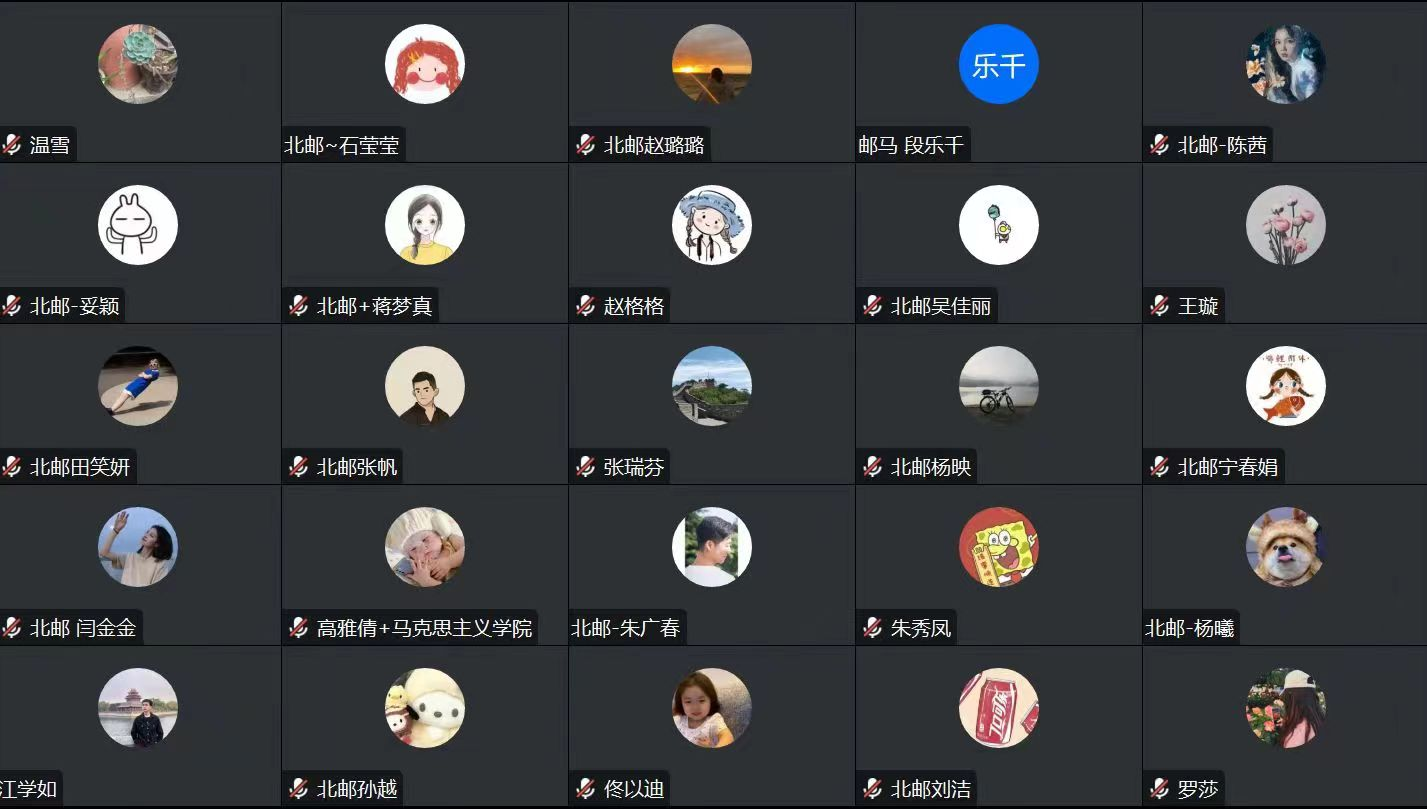Click muted mic icon next to 北邮+蒋梦真
The width and height of the screenshot is (1427, 809).
pyautogui.click(x=299, y=306)
